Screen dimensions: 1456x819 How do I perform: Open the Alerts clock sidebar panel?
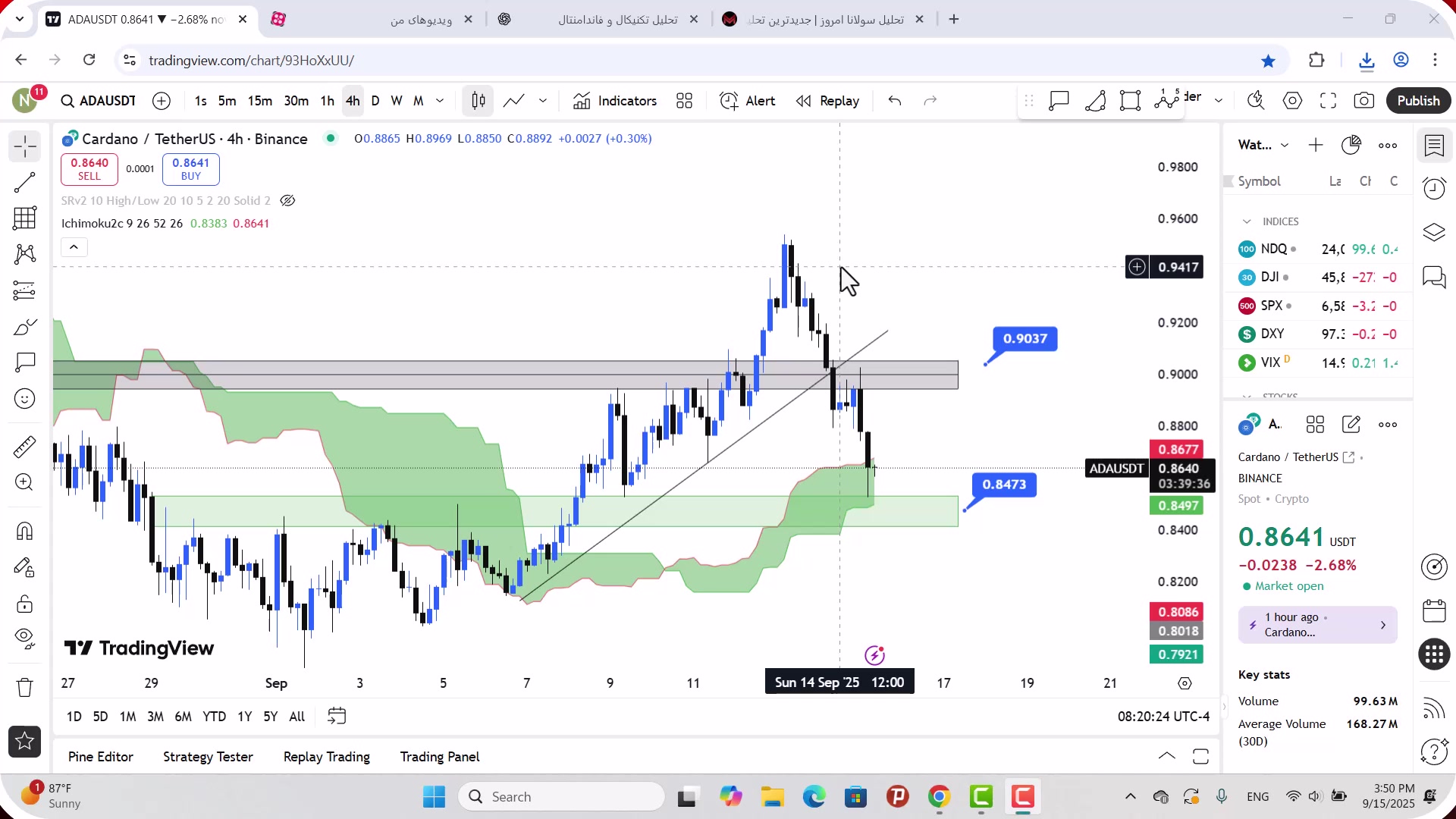tap(1434, 188)
